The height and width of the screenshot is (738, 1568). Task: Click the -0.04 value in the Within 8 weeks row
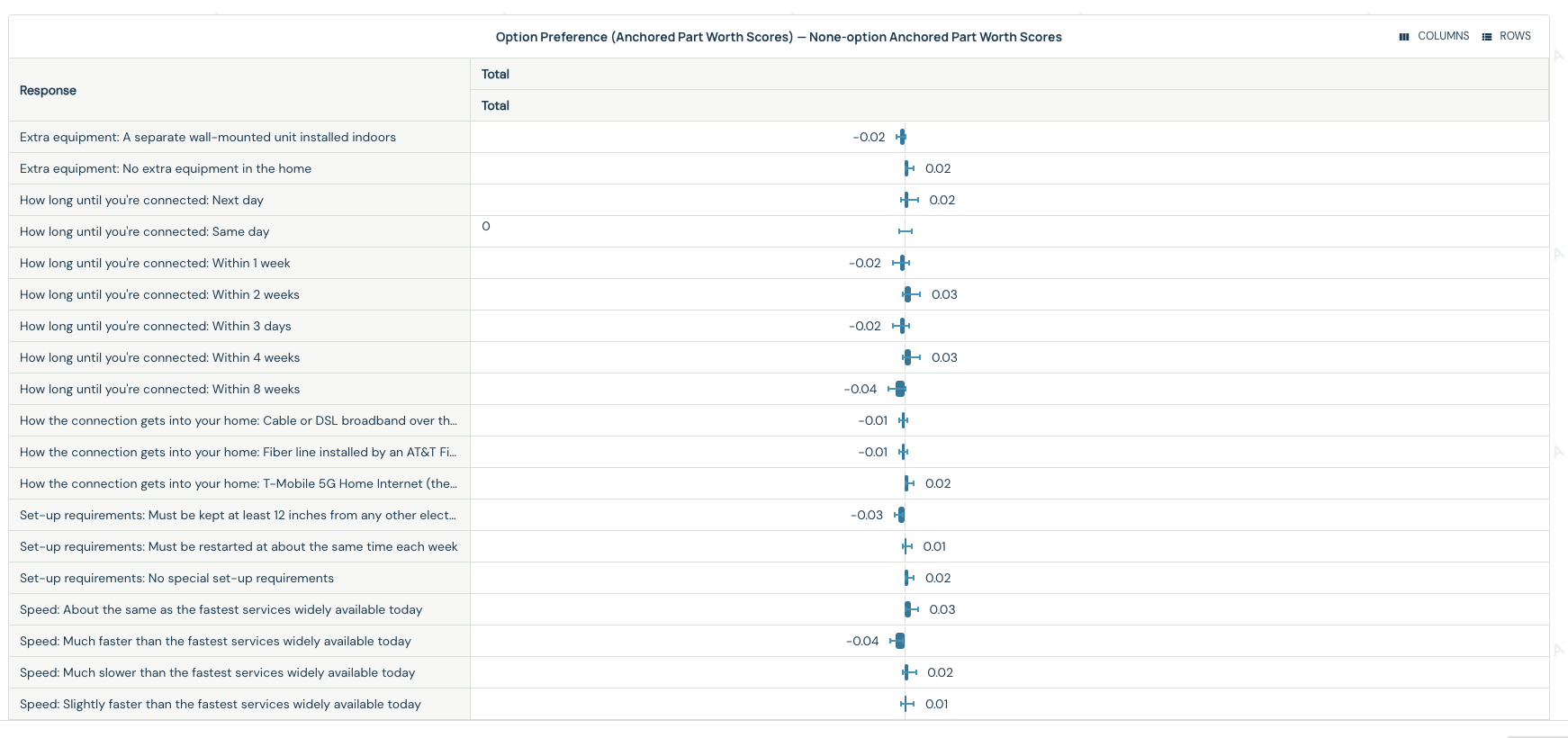[x=861, y=389]
